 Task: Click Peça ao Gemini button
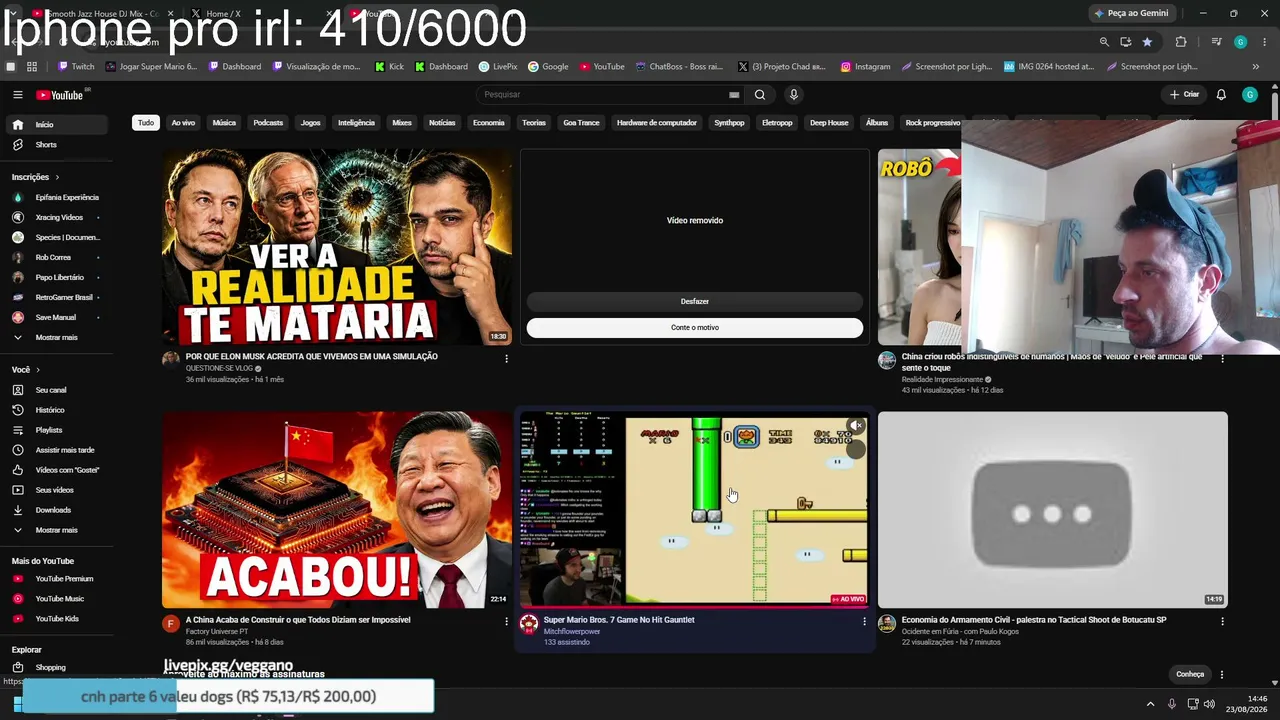(1131, 13)
